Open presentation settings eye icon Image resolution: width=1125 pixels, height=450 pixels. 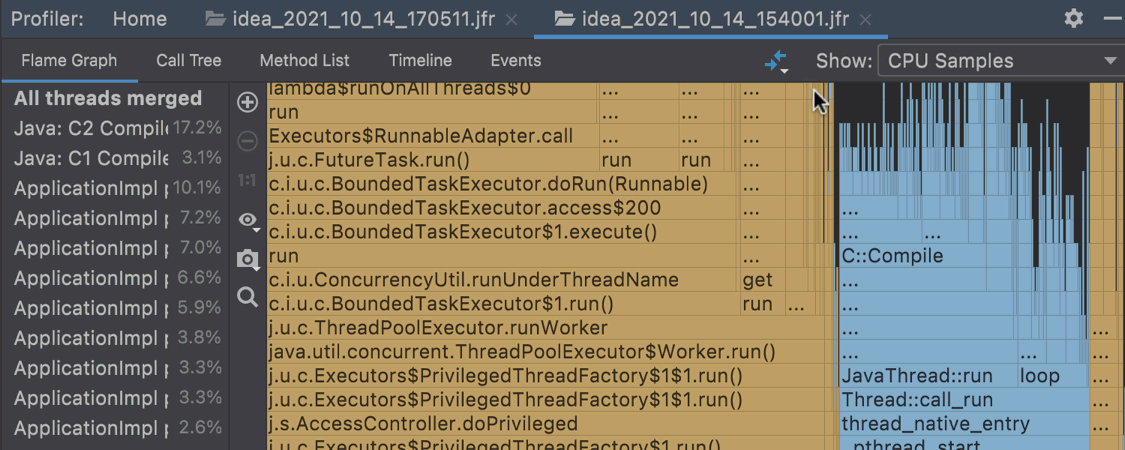[x=247, y=220]
